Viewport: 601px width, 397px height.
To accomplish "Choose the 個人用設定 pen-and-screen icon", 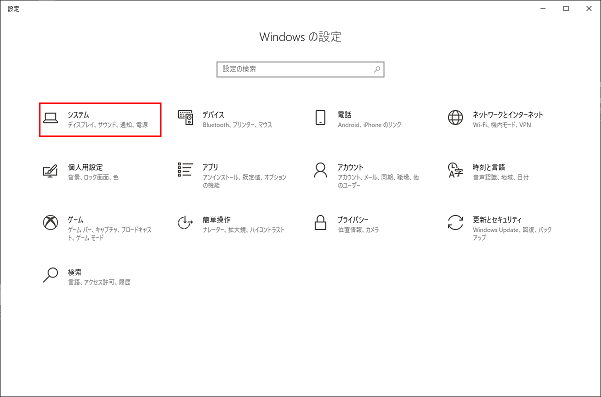I will (x=50, y=171).
